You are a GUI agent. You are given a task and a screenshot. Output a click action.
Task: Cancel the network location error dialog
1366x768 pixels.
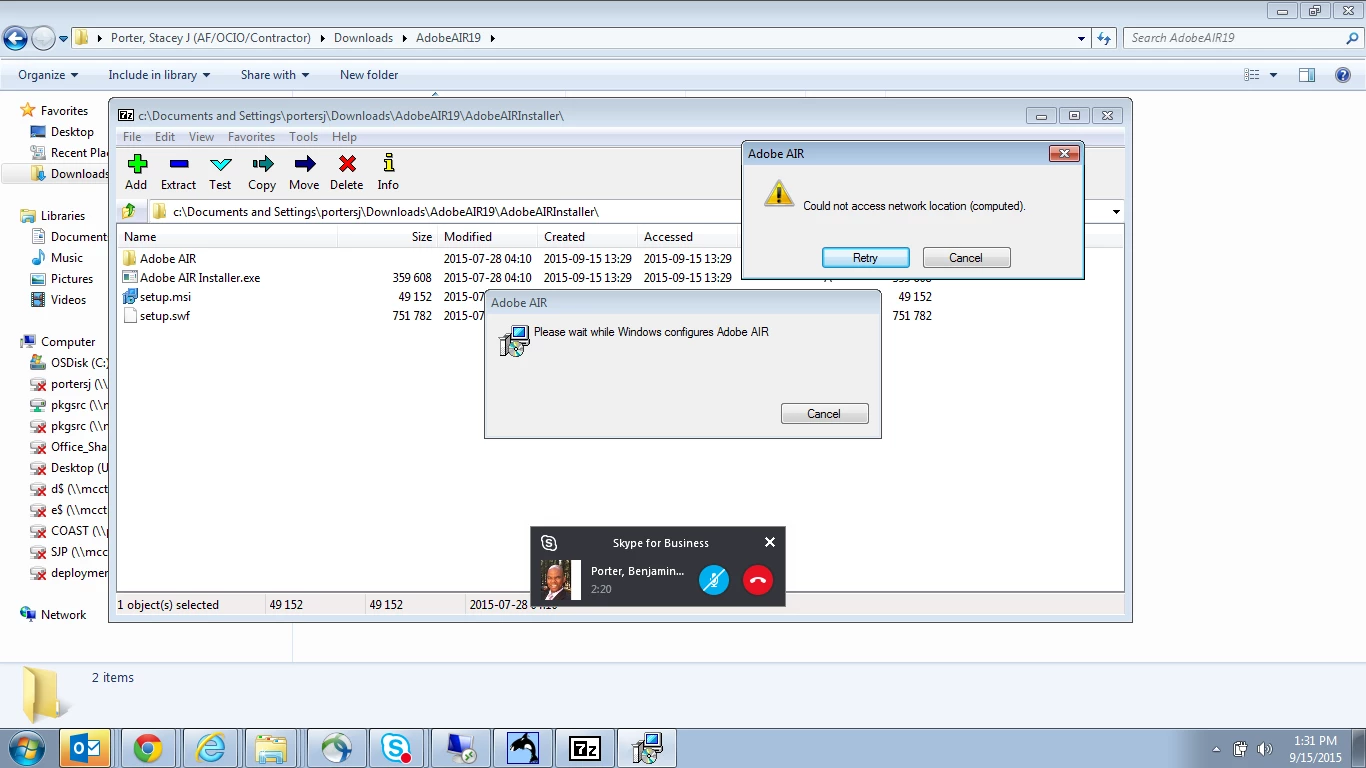pos(966,258)
